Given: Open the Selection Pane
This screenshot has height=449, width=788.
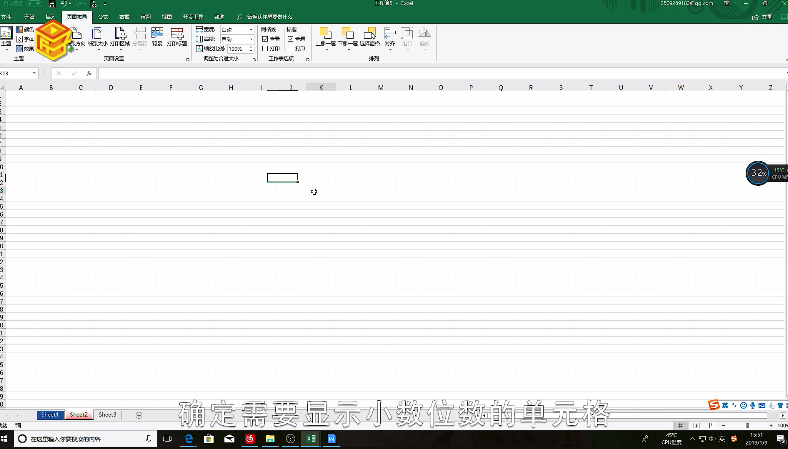Looking at the screenshot, I should 370,38.
